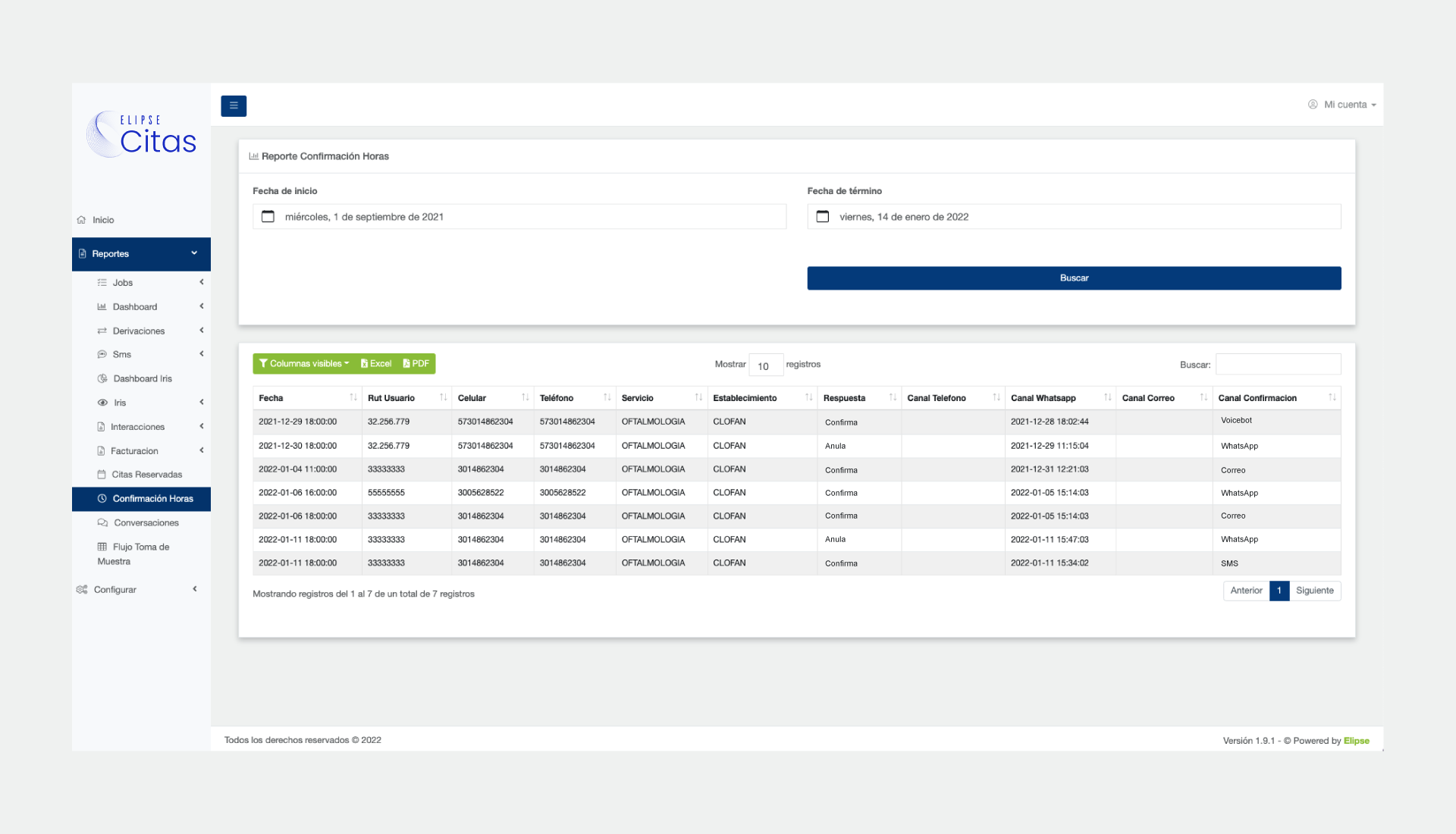Open the Mi cuenta dropdown
This screenshot has height=834, width=1456.
tap(1341, 105)
